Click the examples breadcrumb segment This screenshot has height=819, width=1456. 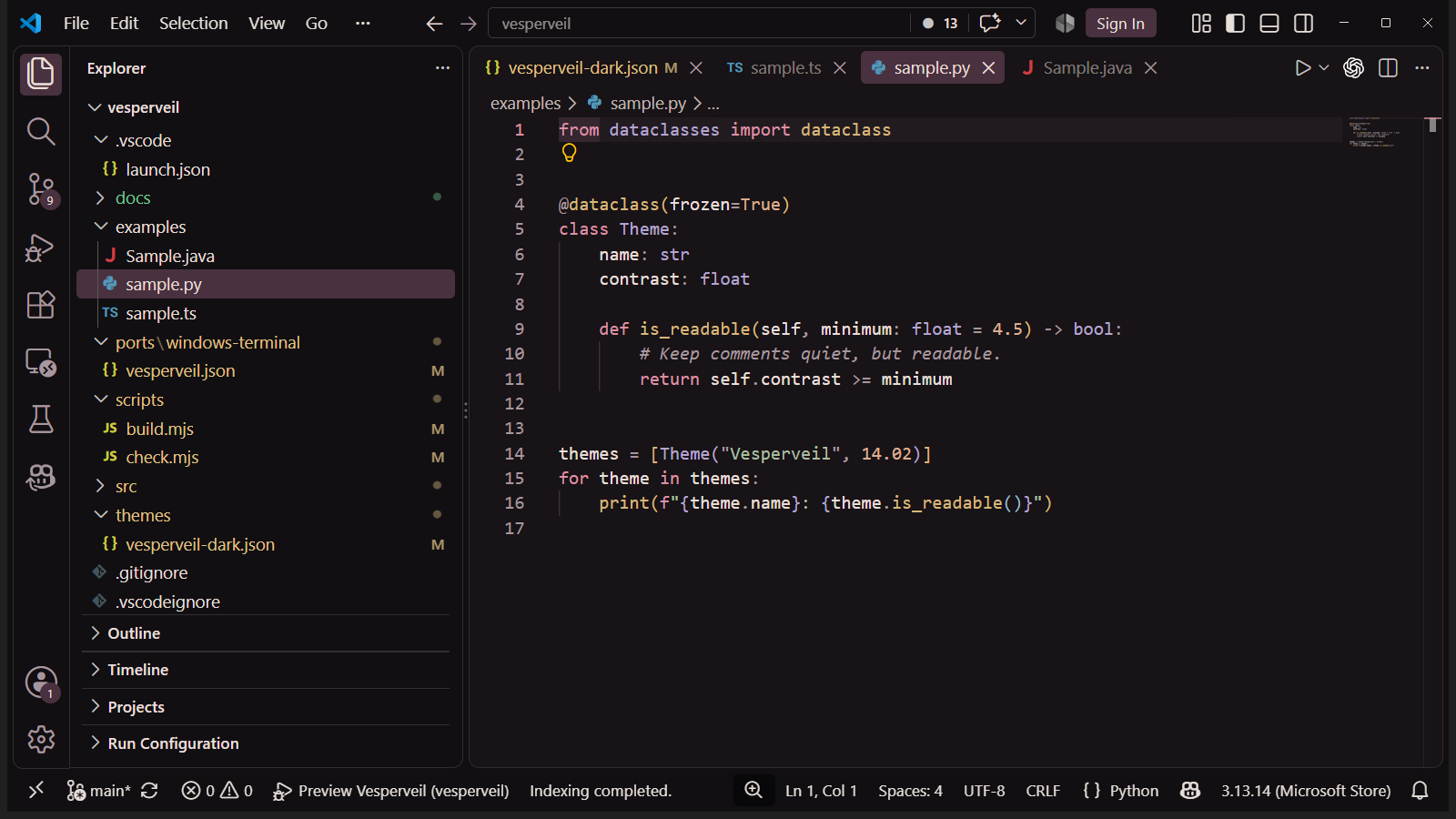[x=525, y=104]
